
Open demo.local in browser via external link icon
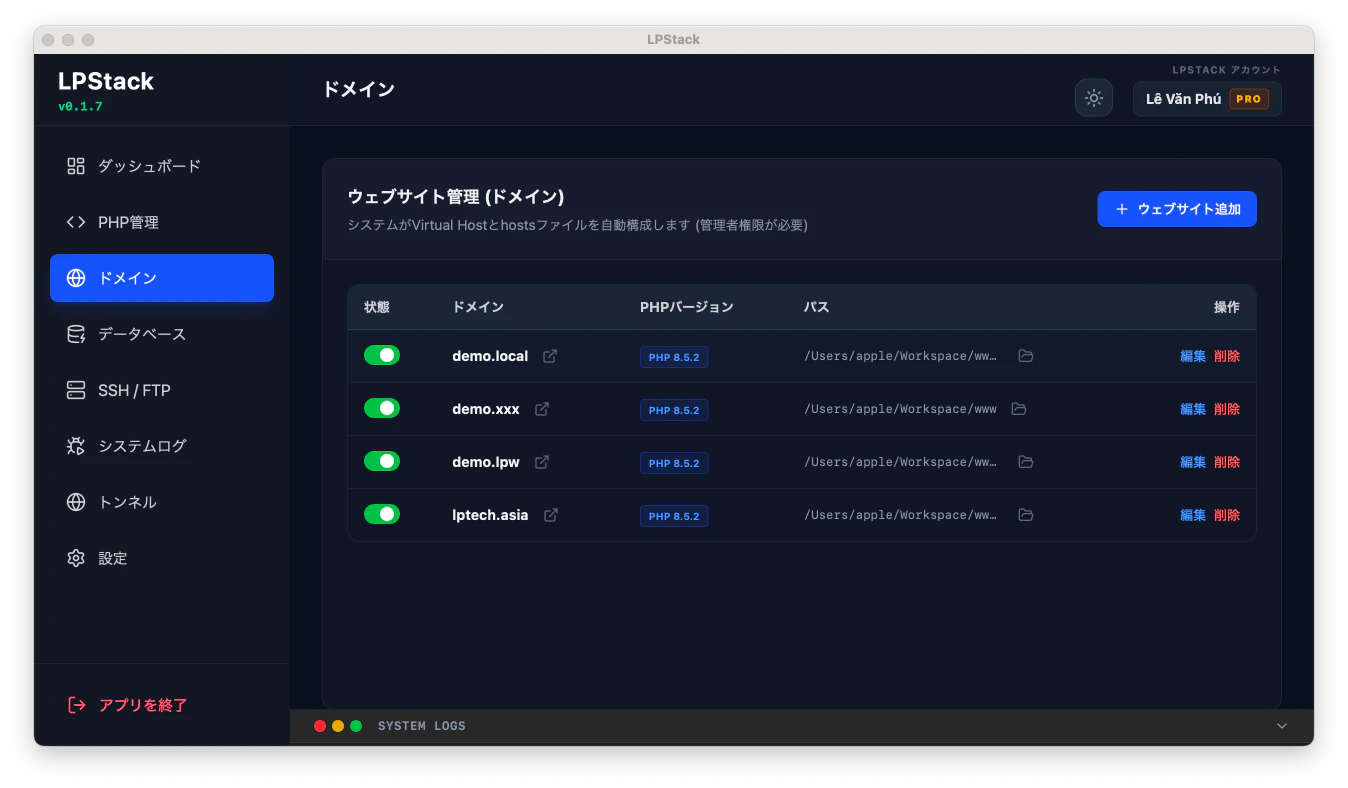pyautogui.click(x=548, y=355)
